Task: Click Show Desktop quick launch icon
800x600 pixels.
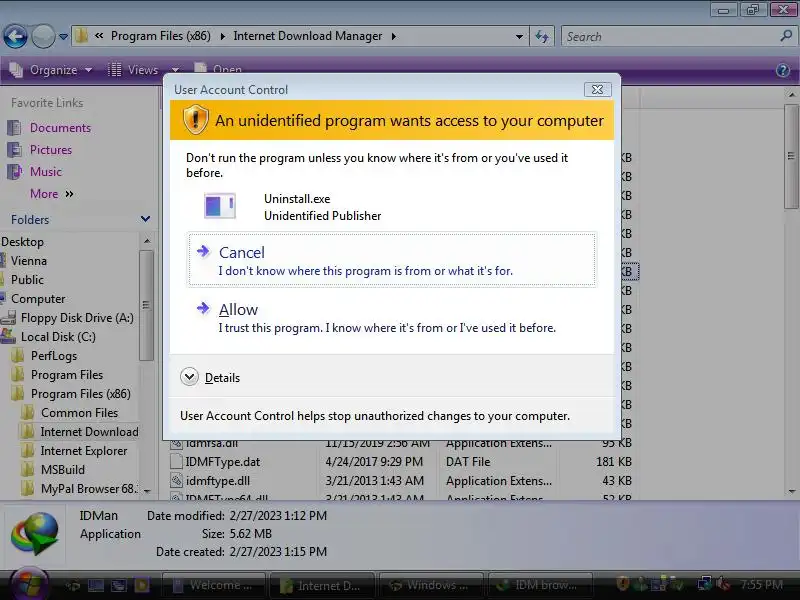Action: coord(95,585)
